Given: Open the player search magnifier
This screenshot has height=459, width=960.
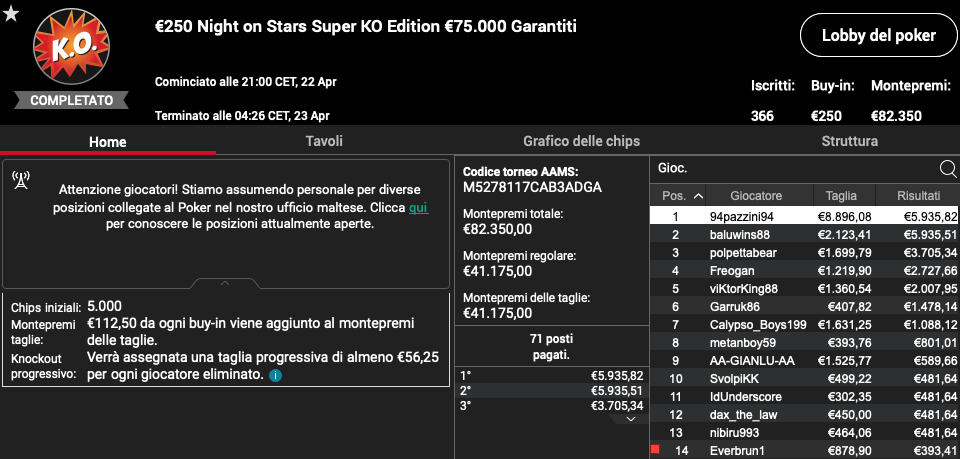Looking at the screenshot, I should point(947,169).
